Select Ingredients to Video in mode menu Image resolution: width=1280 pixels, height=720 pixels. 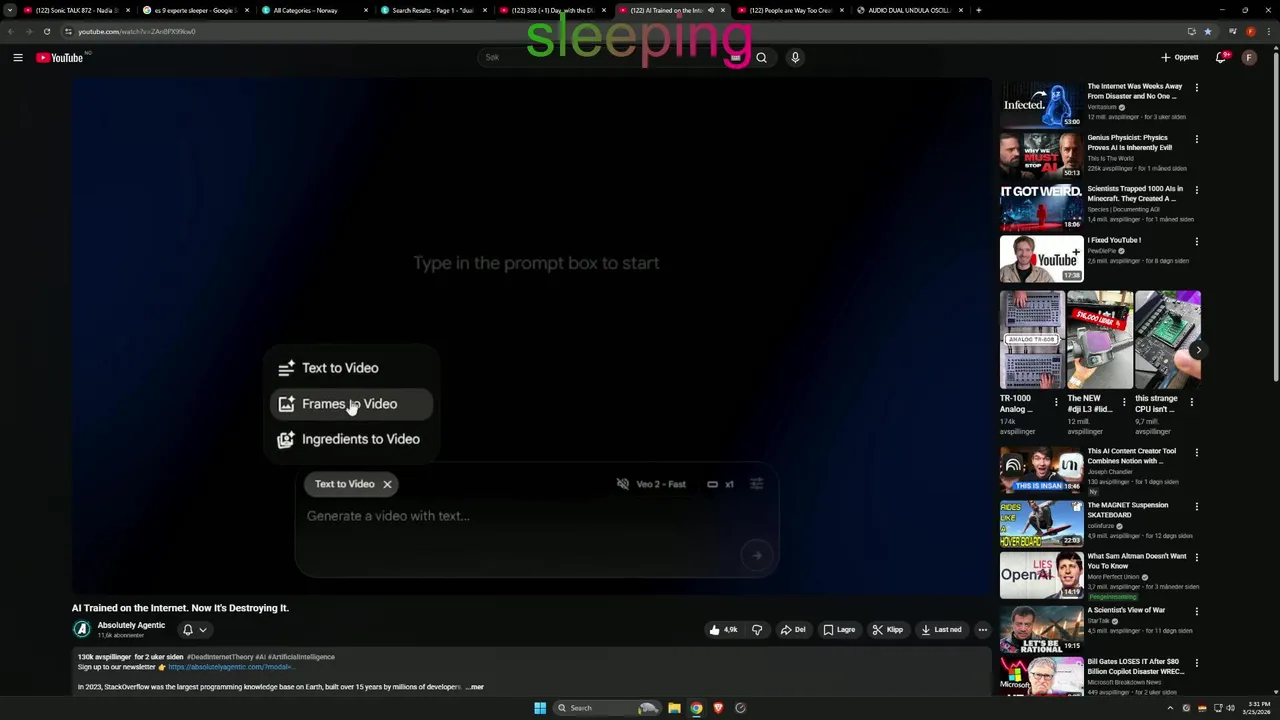[x=351, y=439]
